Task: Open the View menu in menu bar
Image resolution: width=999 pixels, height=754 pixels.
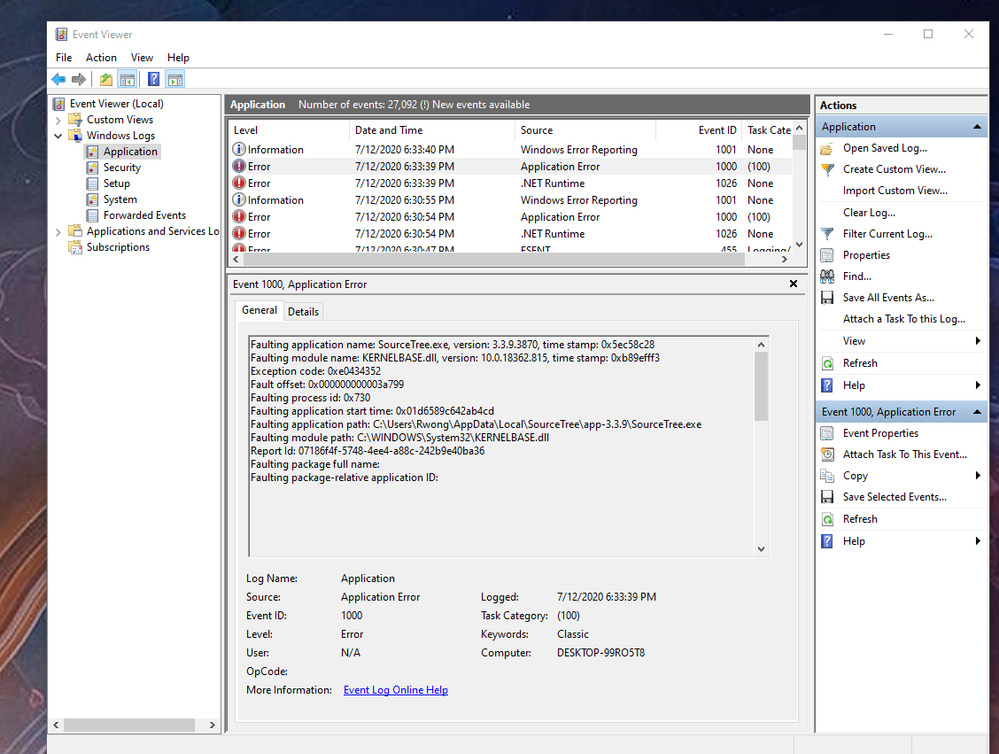Action: coord(142,57)
